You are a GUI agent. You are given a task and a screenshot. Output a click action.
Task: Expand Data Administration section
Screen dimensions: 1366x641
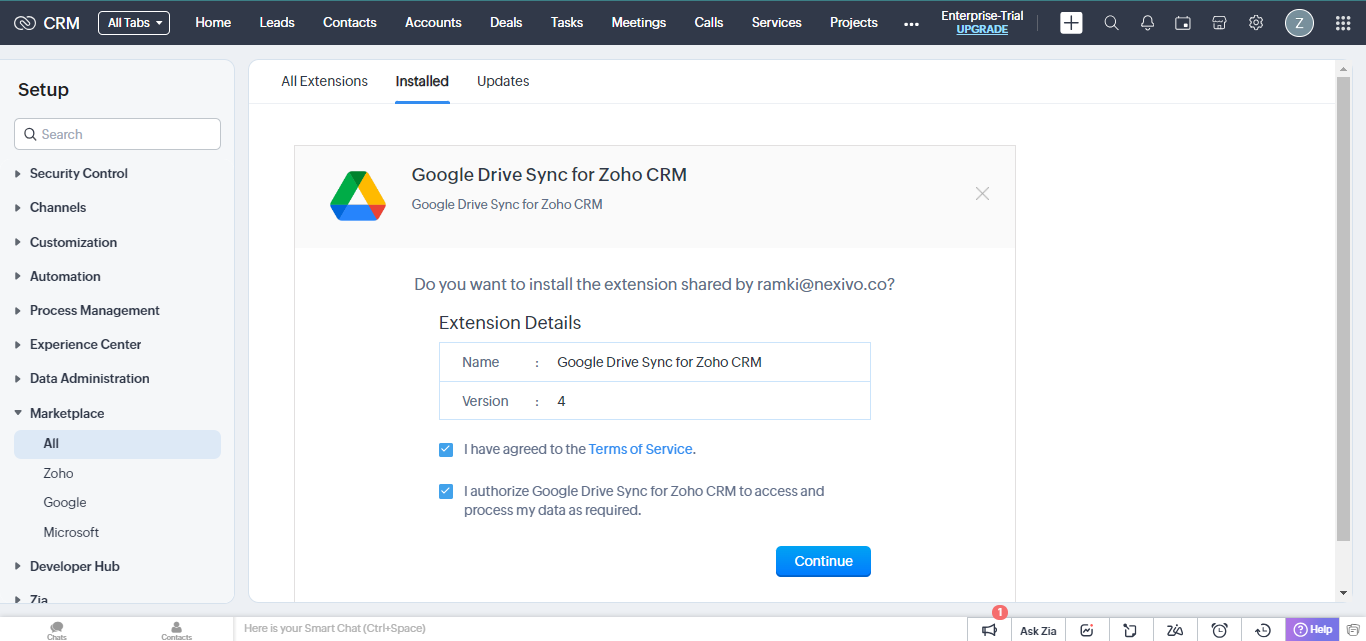click(x=90, y=378)
